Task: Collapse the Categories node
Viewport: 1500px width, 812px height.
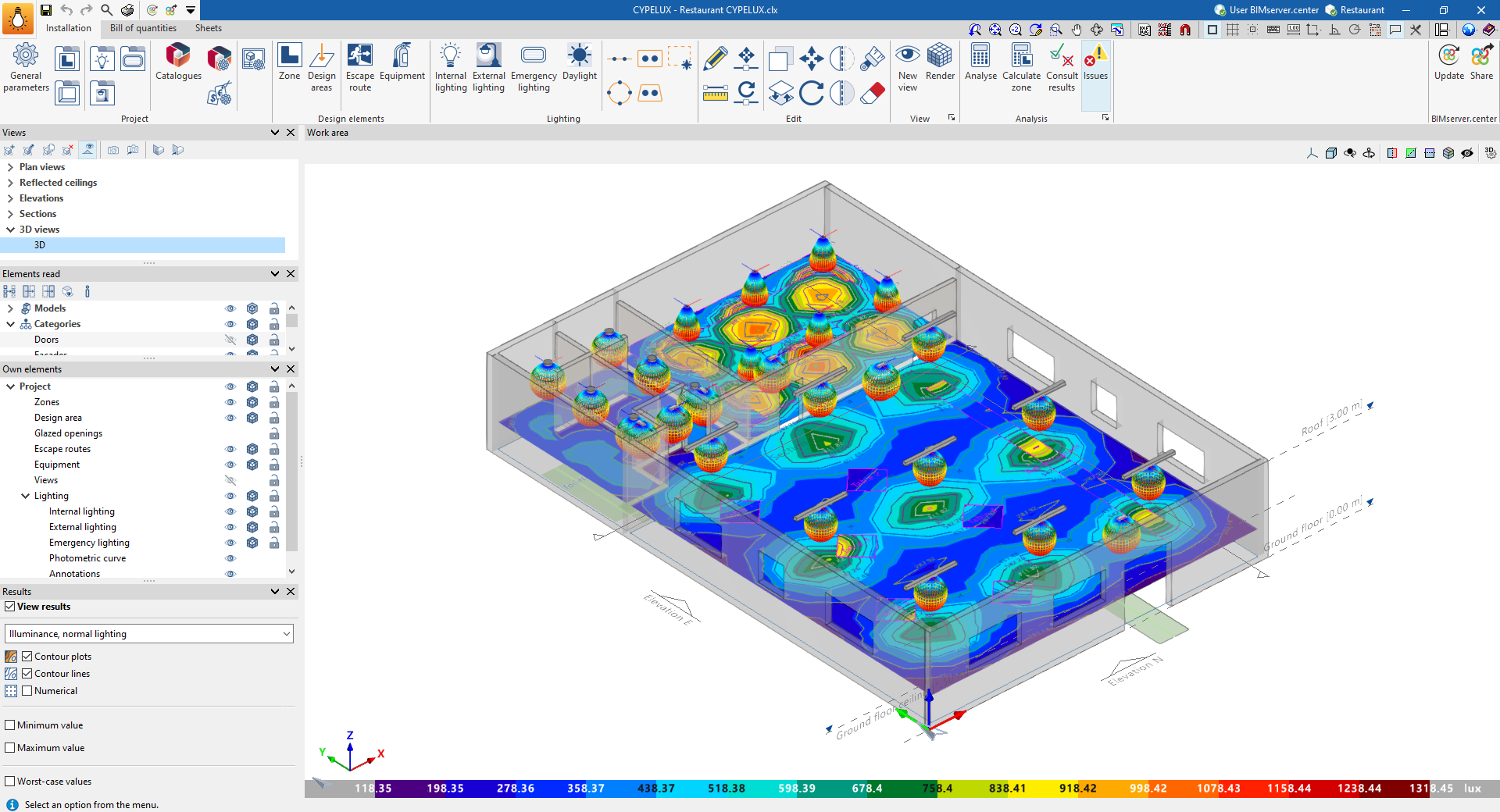Action: pyautogui.click(x=10, y=324)
